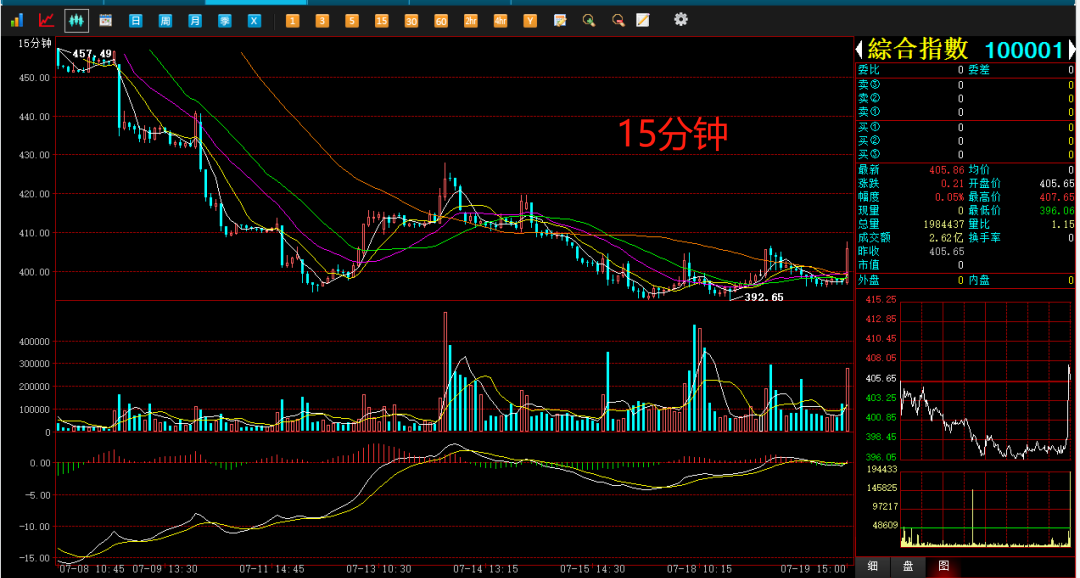This screenshot has height=578, width=1080.
Task: Zoom in with the green magnifier
Action: tap(589, 21)
